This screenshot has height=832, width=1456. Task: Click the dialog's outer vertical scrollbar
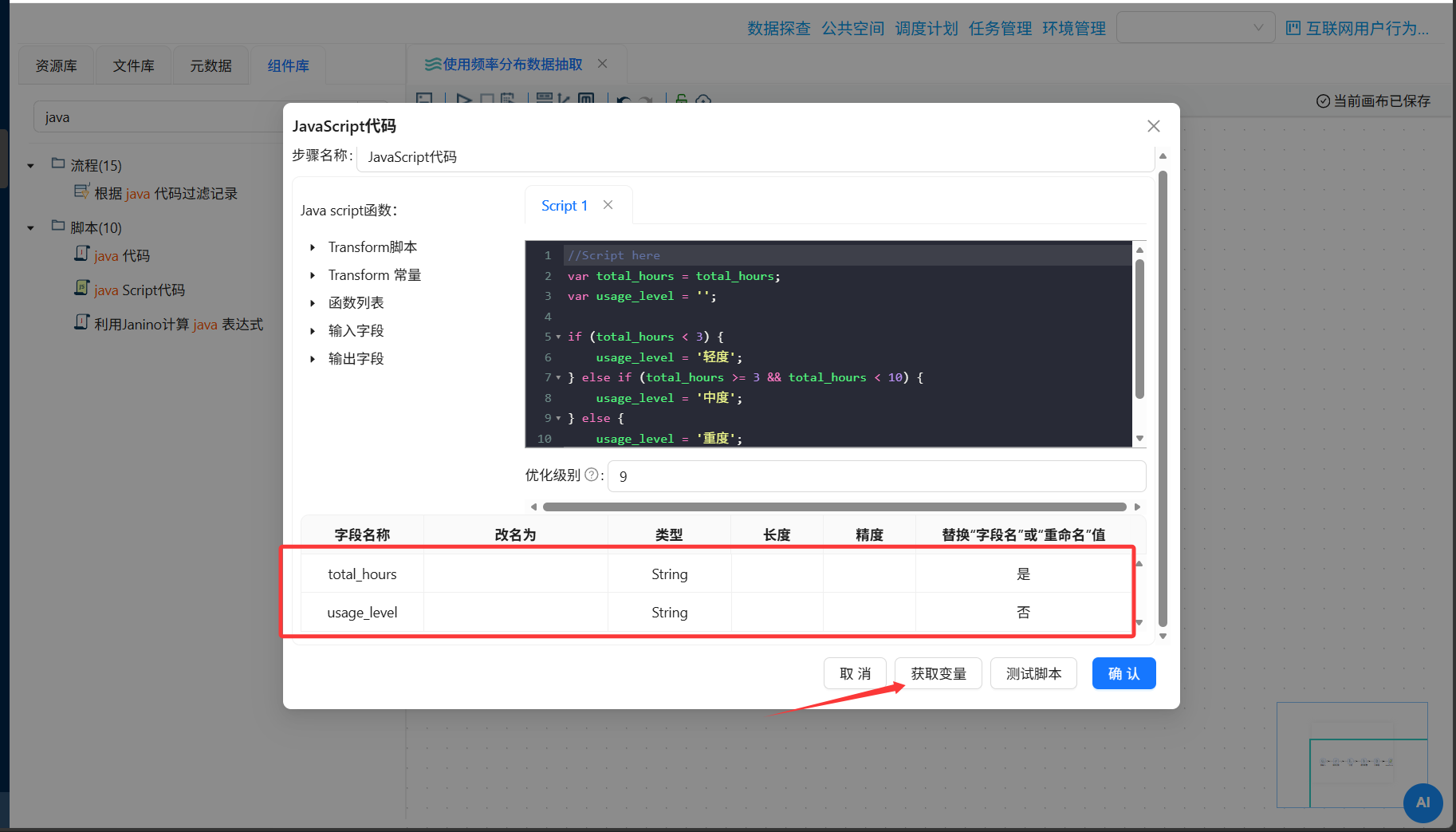(x=1163, y=399)
